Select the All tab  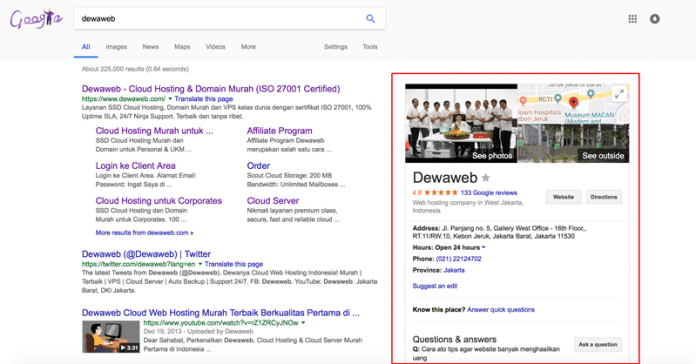86,47
